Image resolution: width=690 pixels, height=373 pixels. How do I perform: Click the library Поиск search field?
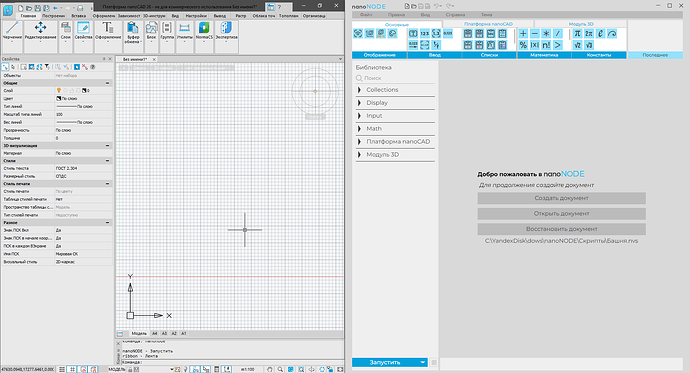point(395,78)
